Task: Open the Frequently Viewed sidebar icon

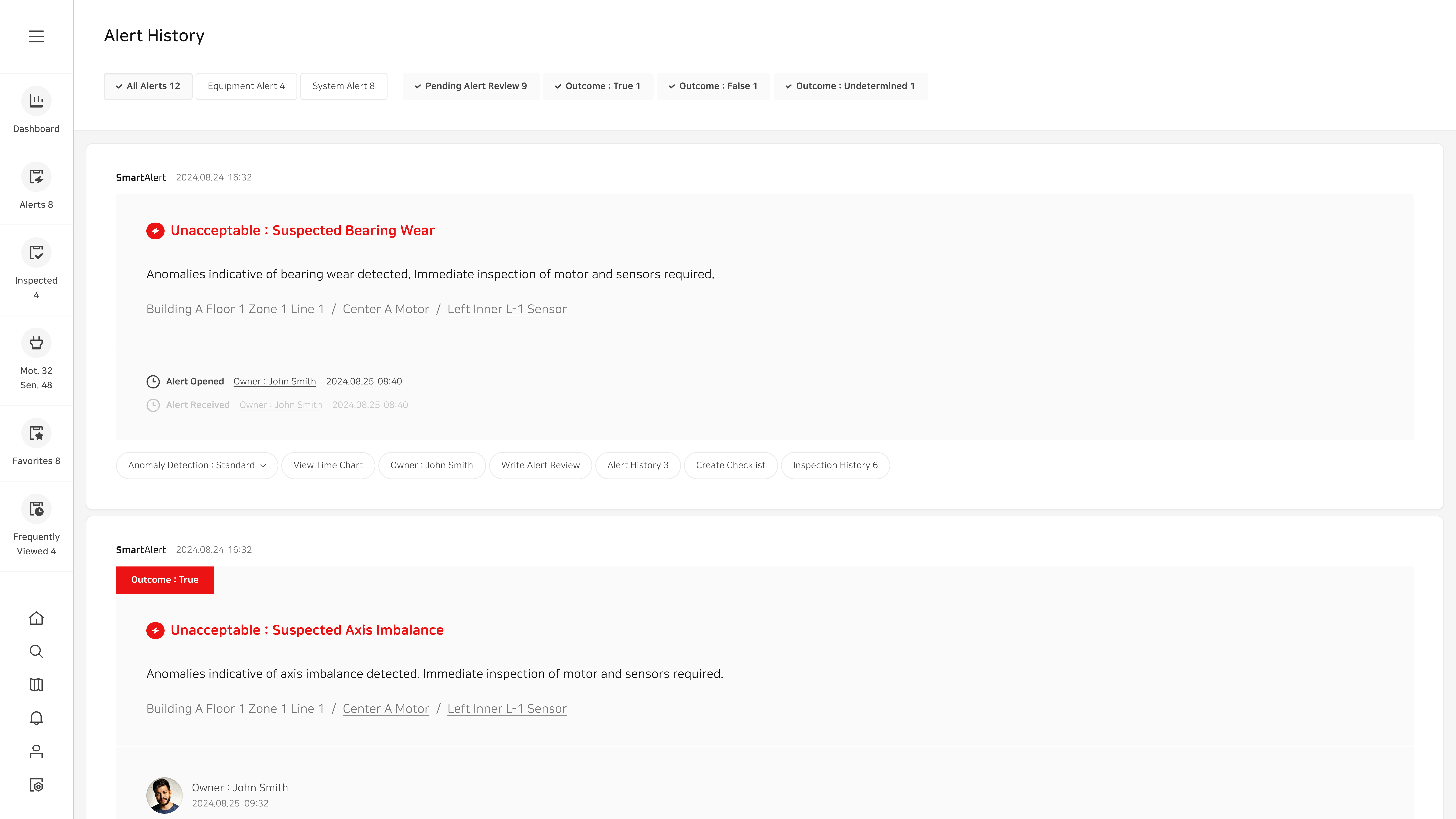Action: [36, 509]
